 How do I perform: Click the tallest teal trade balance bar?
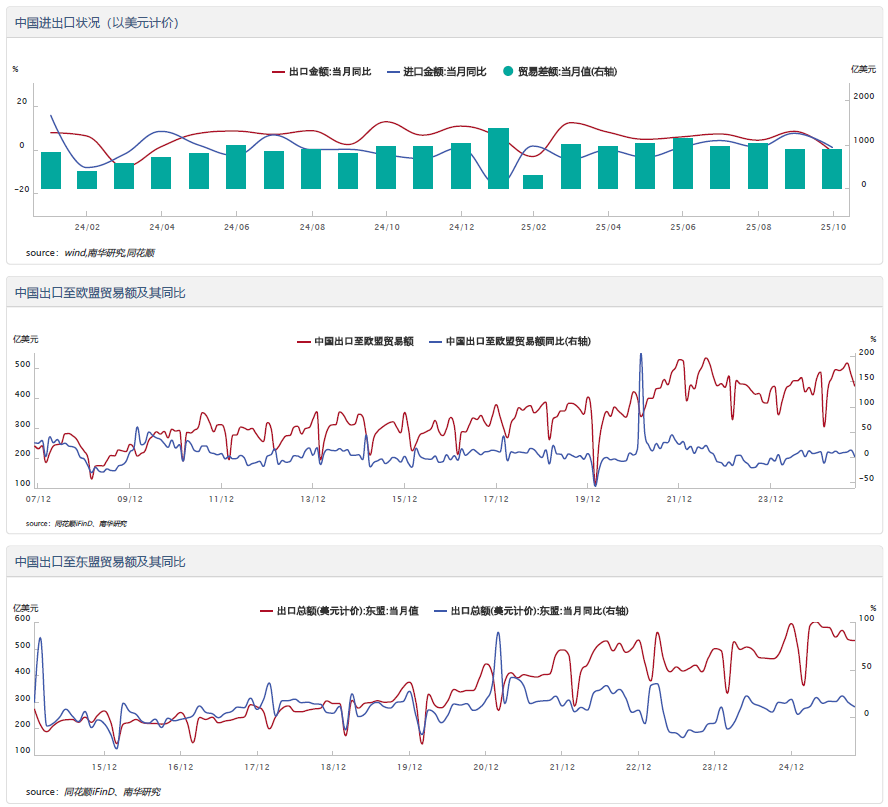[498, 158]
